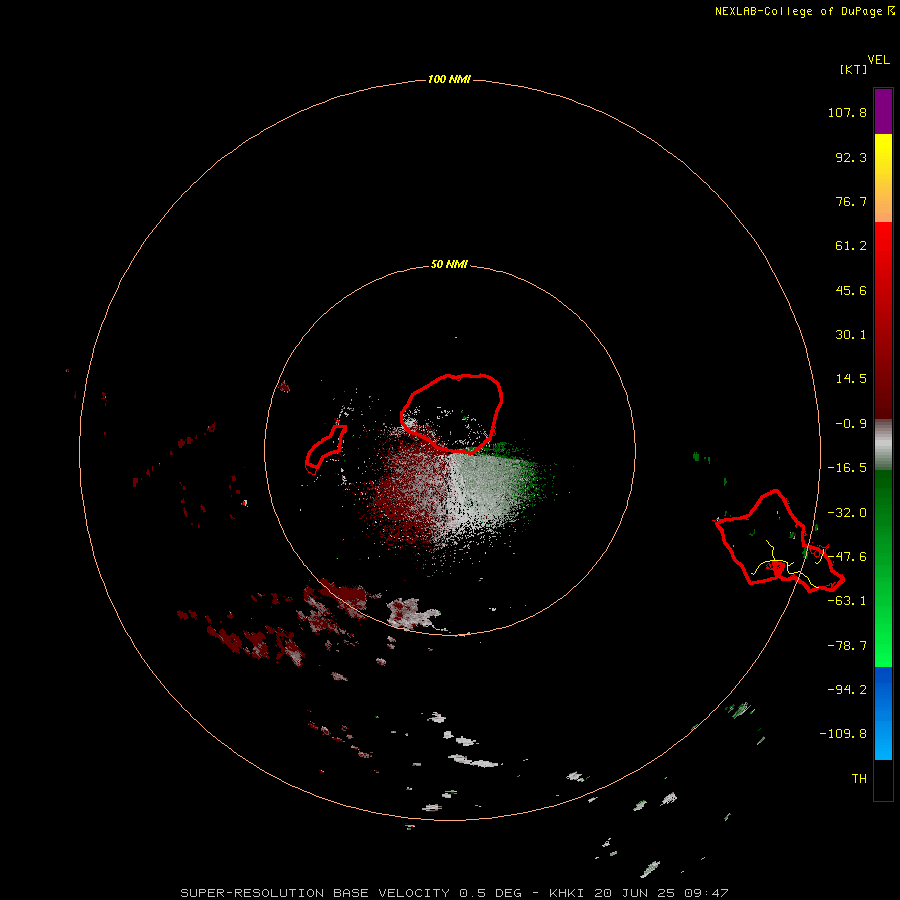The width and height of the screenshot is (900, 900).
Task: Click the 76.7 legend value
Action: (x=851, y=201)
